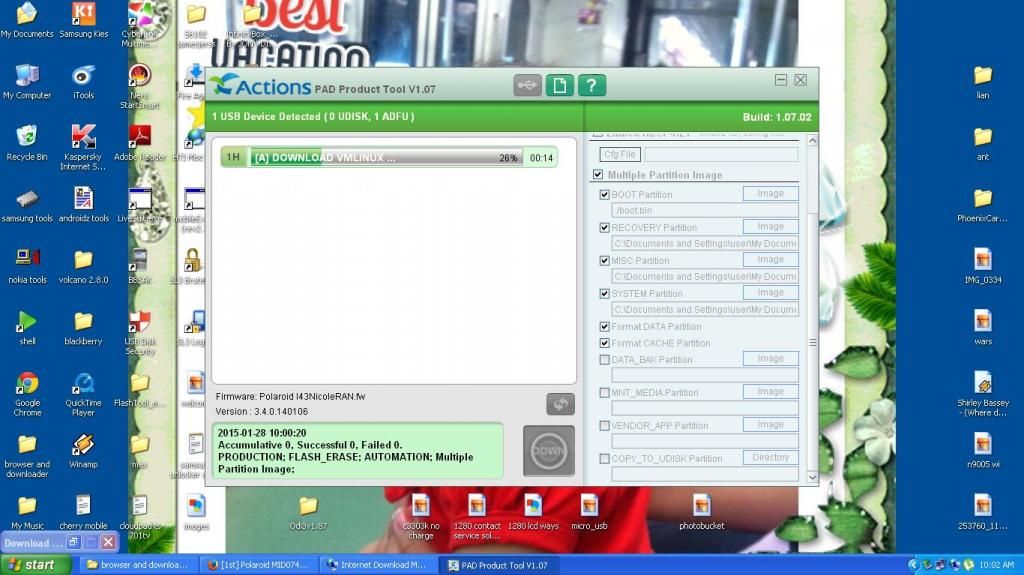Click the download VMLINUX progress bar
This screenshot has height=575, width=1024.
[x=389, y=157]
